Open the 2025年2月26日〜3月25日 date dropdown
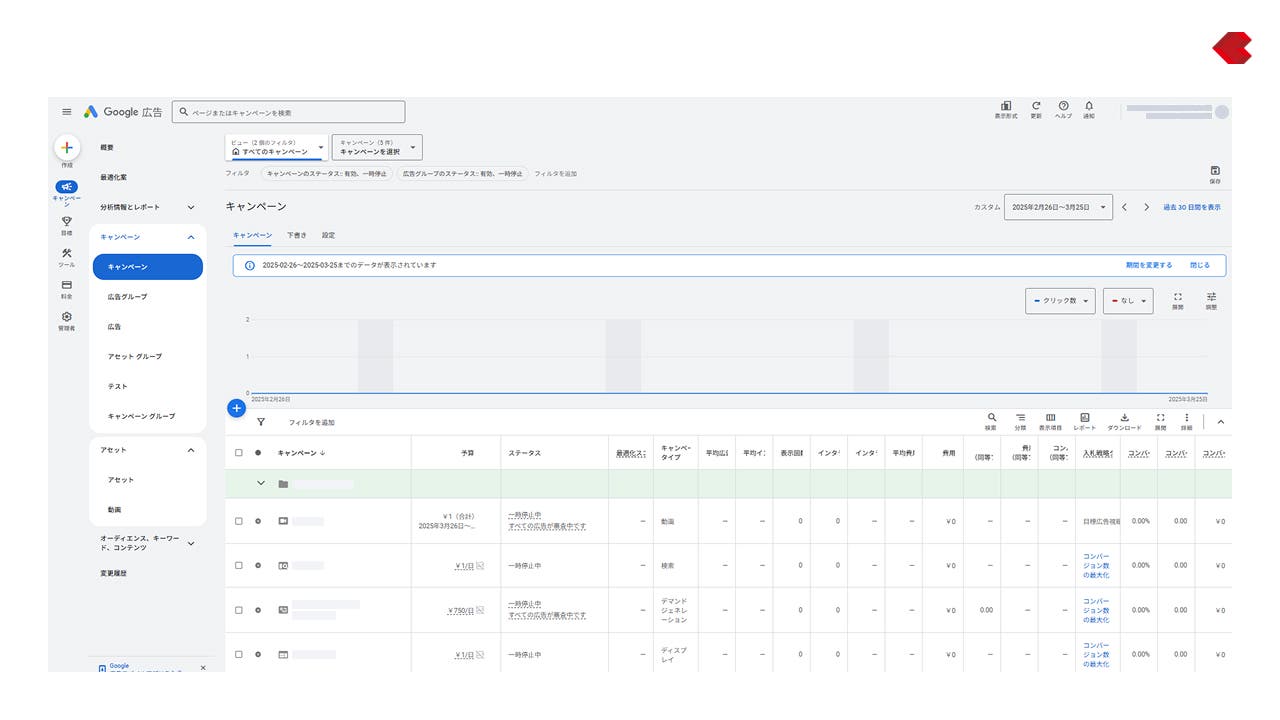Viewport: 1280px width, 720px height. [1059, 207]
